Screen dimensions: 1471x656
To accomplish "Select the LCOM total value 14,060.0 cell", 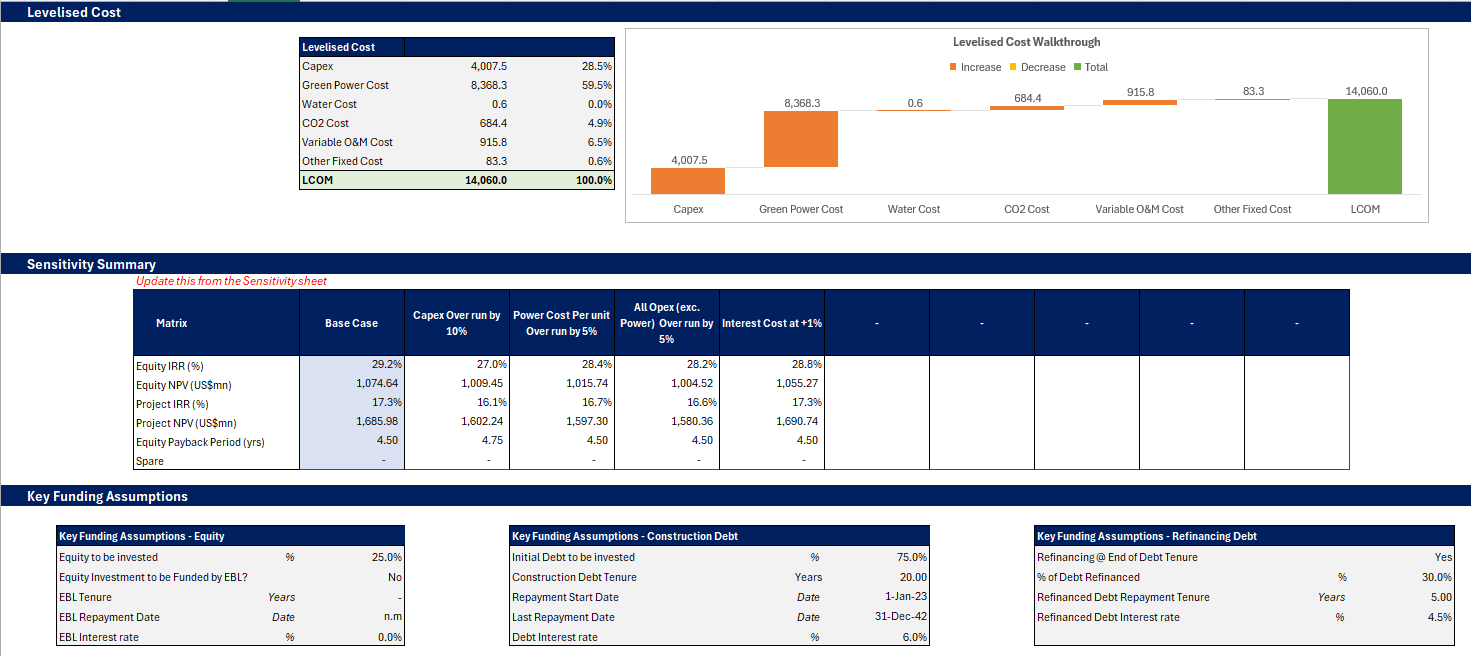I will click(457, 180).
